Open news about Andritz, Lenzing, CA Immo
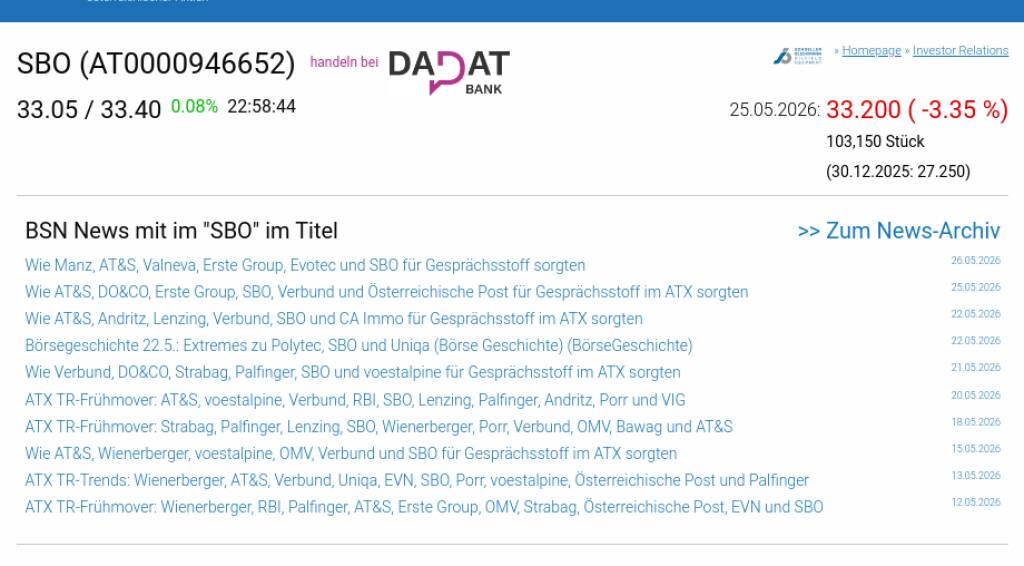This screenshot has width=1024, height=566. tap(334, 319)
